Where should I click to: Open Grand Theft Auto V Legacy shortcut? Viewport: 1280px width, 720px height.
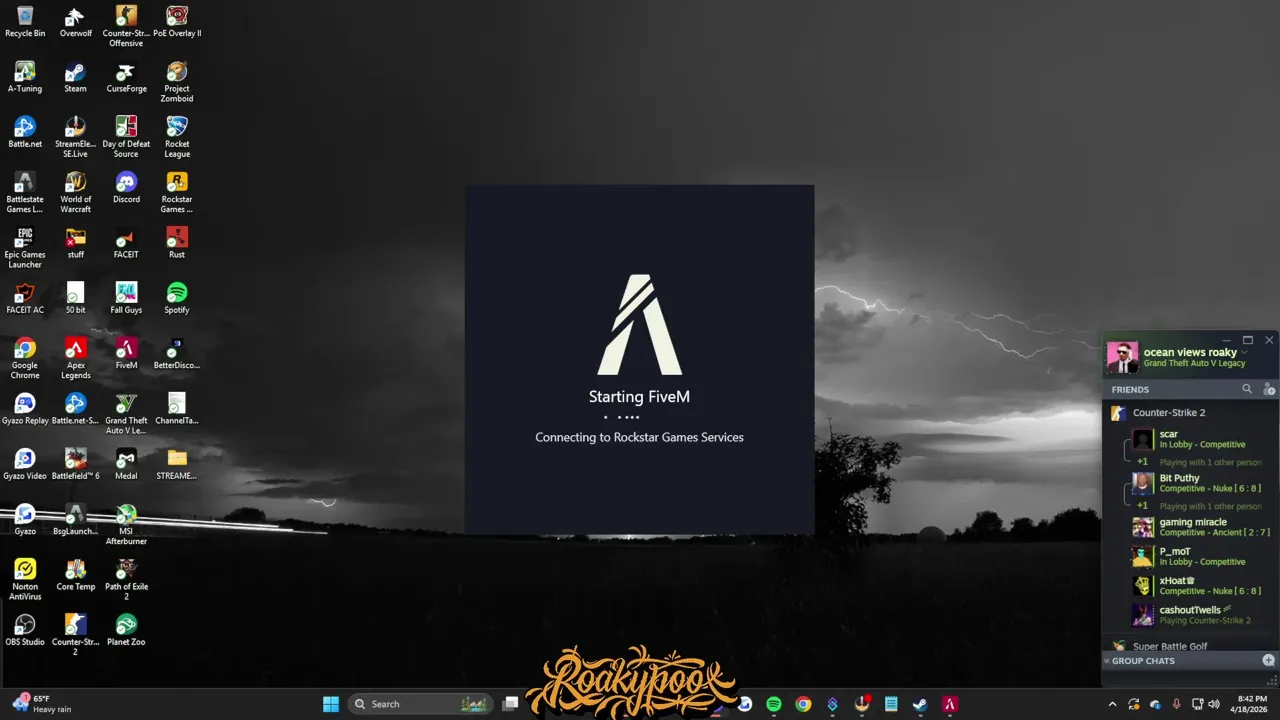tap(126, 414)
